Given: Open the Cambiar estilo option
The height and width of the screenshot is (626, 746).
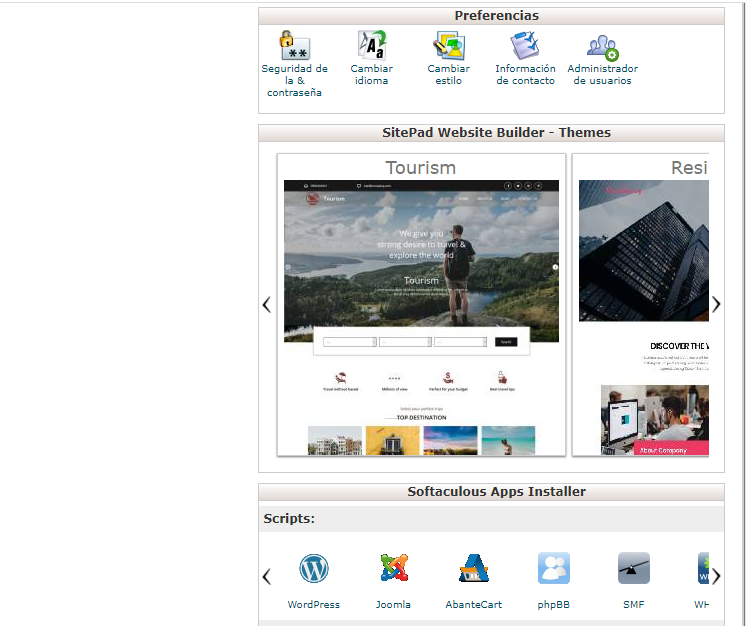Looking at the screenshot, I should 448,47.
